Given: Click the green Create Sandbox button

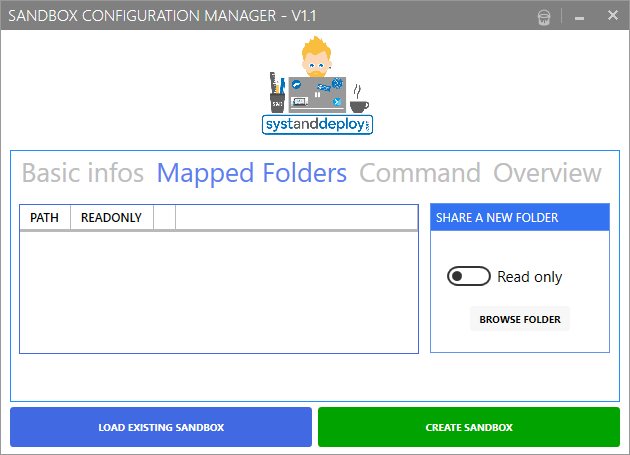Looking at the screenshot, I should click(469, 427).
